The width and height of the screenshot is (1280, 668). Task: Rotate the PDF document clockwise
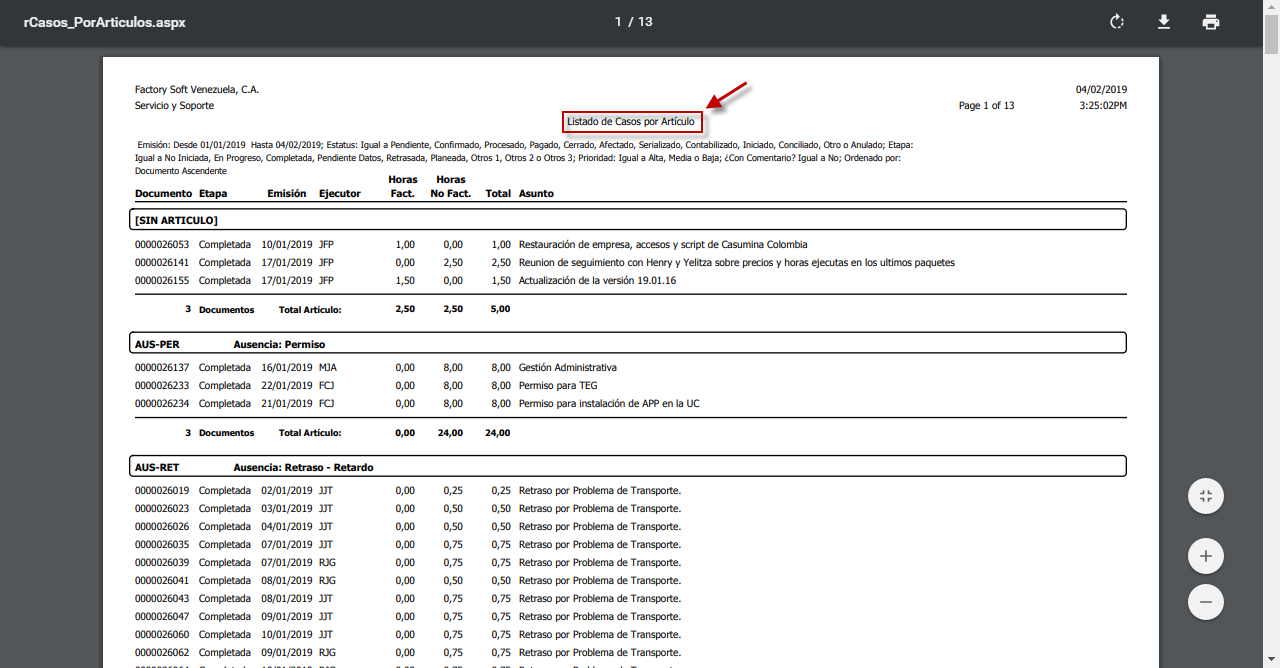1117,22
